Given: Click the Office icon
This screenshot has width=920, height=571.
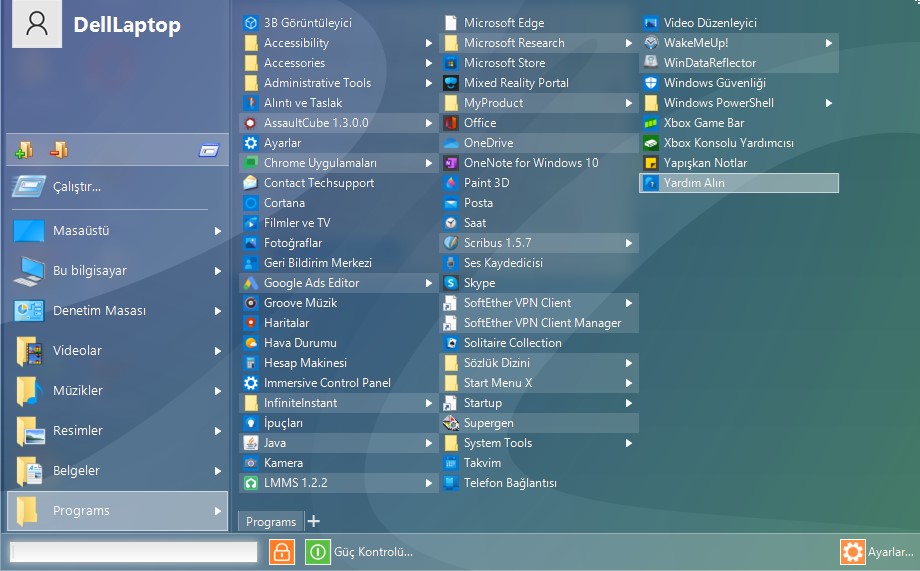Looking at the screenshot, I should click(x=451, y=123).
